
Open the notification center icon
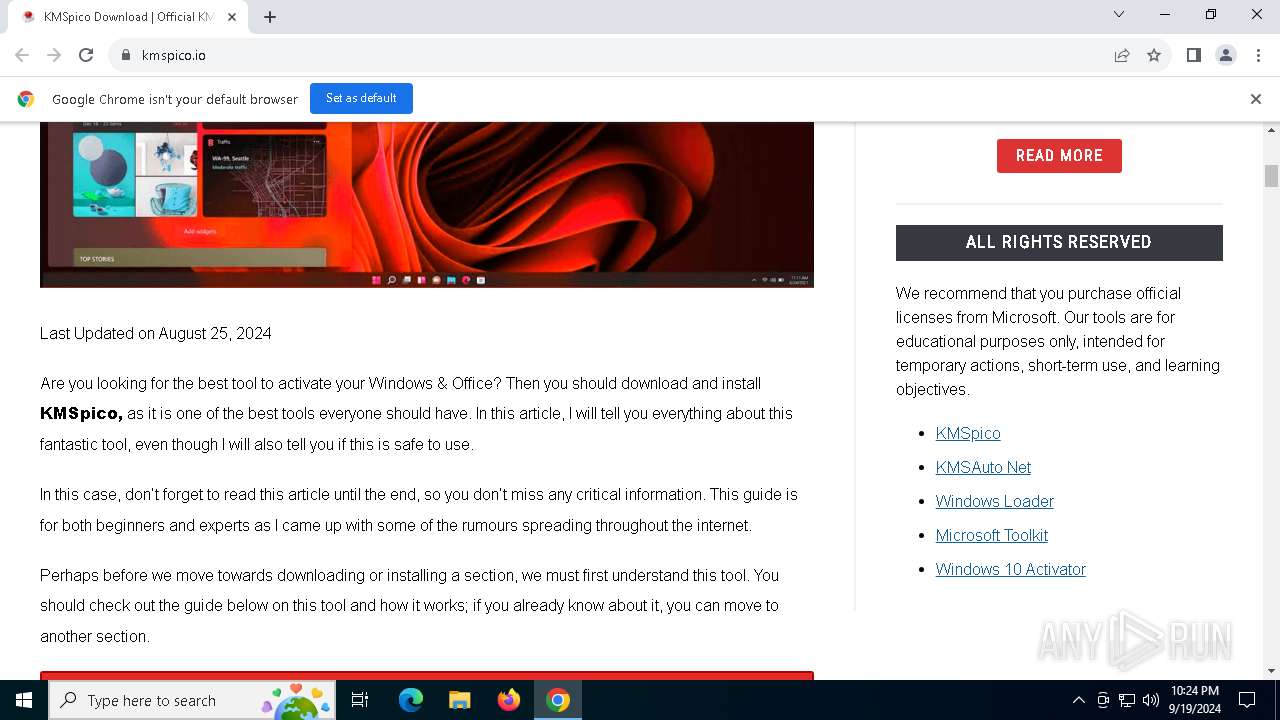coord(1247,700)
